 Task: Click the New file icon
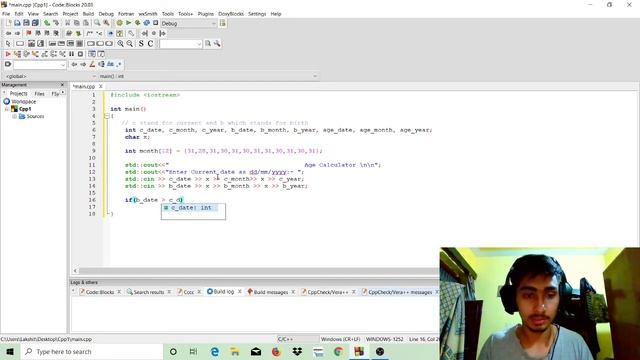pos(8,23)
